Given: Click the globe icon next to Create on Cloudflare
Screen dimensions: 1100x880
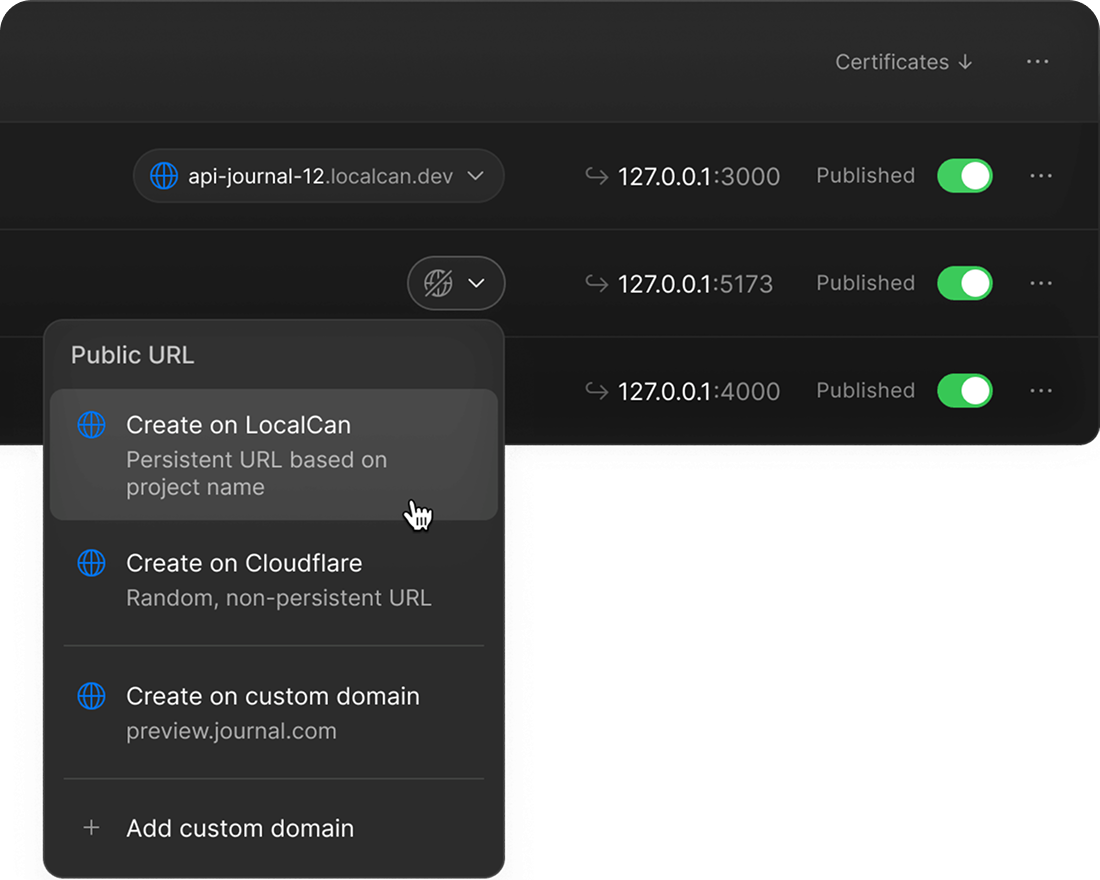Looking at the screenshot, I should click(91, 563).
